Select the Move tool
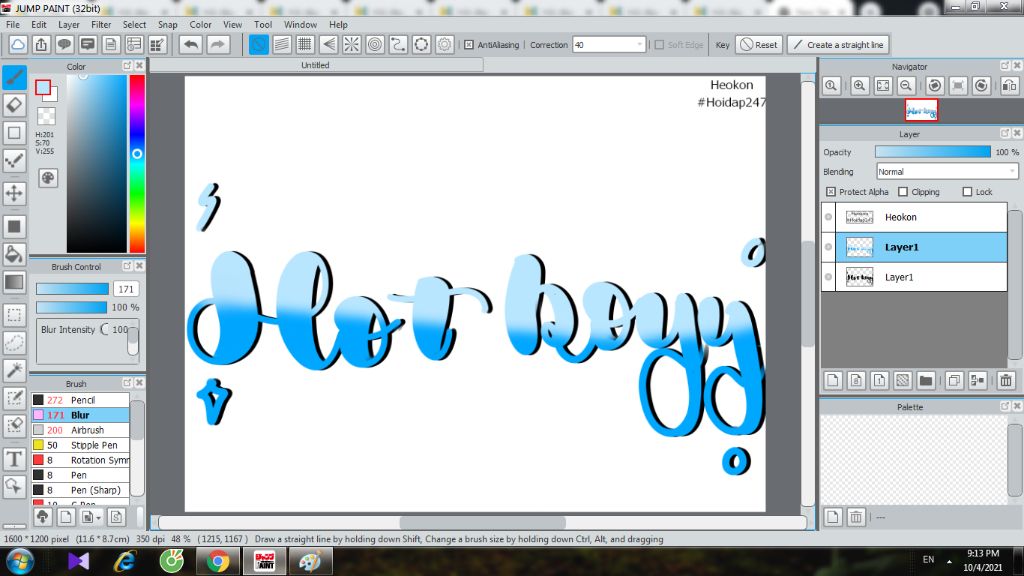Image resolution: width=1024 pixels, height=576 pixels. 14,193
